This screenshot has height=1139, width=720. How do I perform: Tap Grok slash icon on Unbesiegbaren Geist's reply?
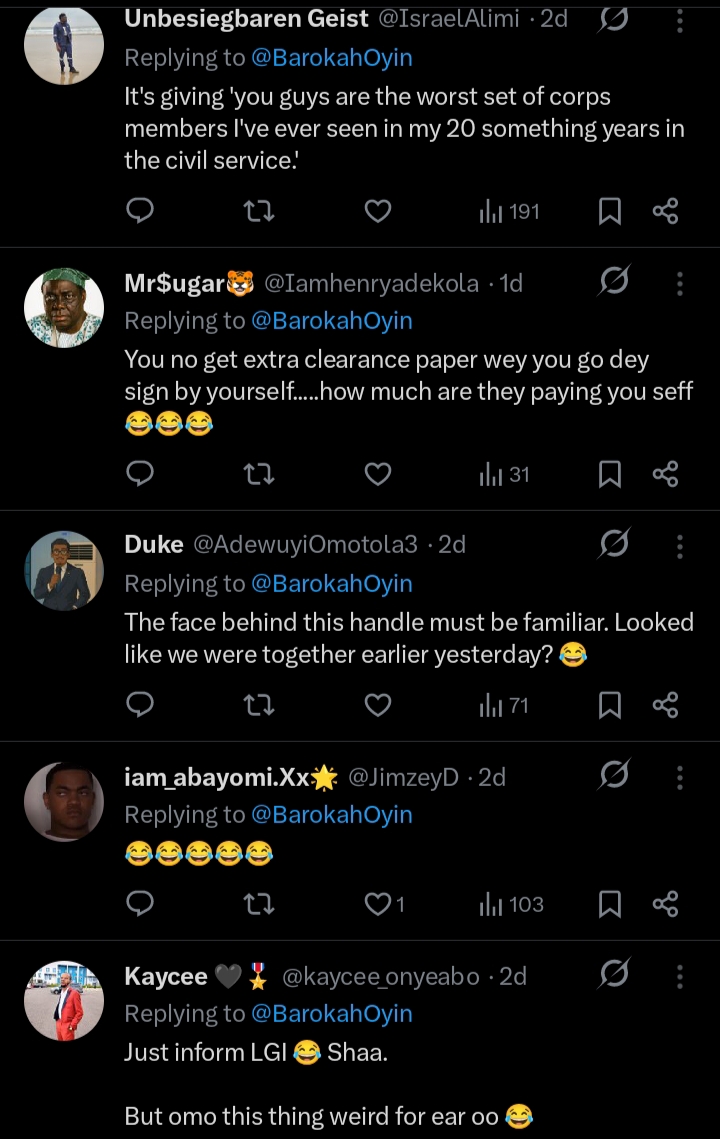(613, 20)
